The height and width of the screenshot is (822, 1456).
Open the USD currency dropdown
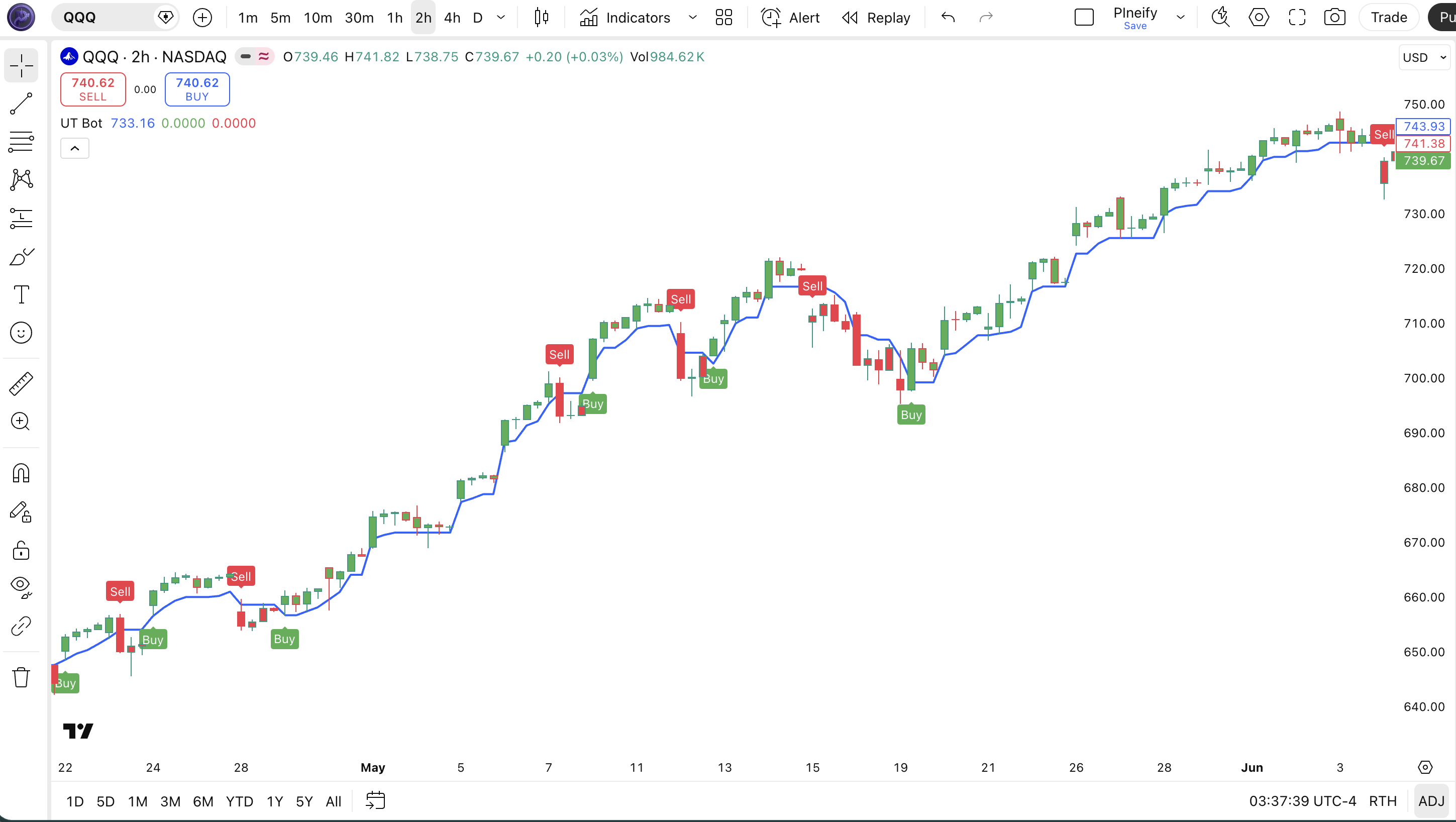[x=1424, y=58]
